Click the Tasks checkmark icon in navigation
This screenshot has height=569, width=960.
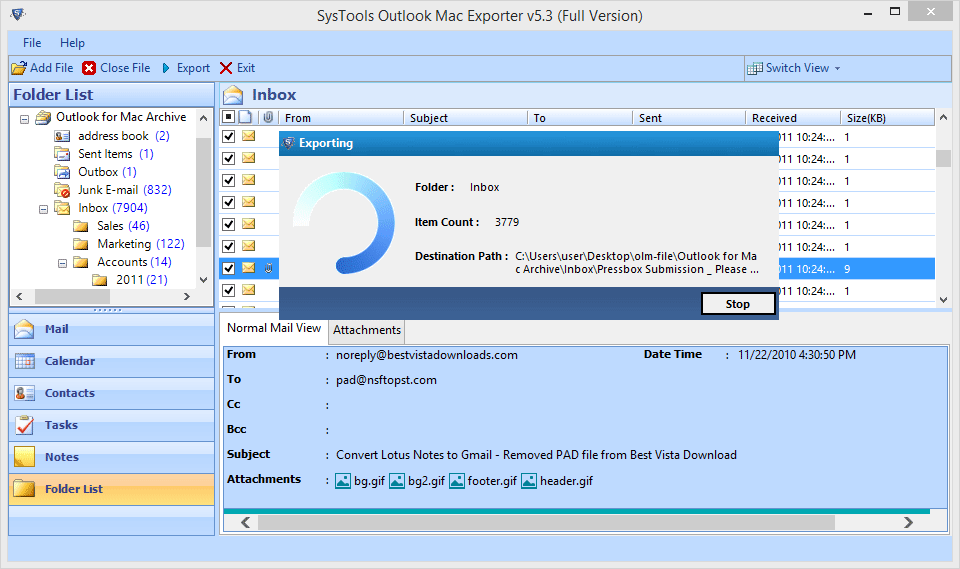click(x=24, y=424)
